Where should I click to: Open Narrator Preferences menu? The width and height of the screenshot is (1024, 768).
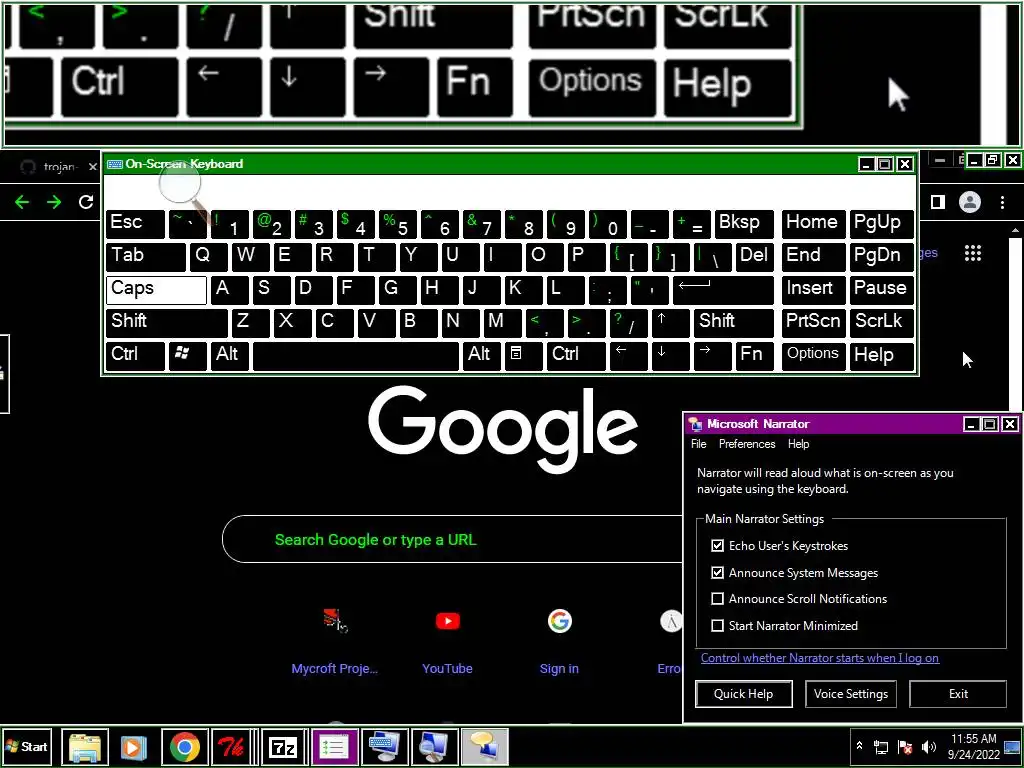[747, 444]
